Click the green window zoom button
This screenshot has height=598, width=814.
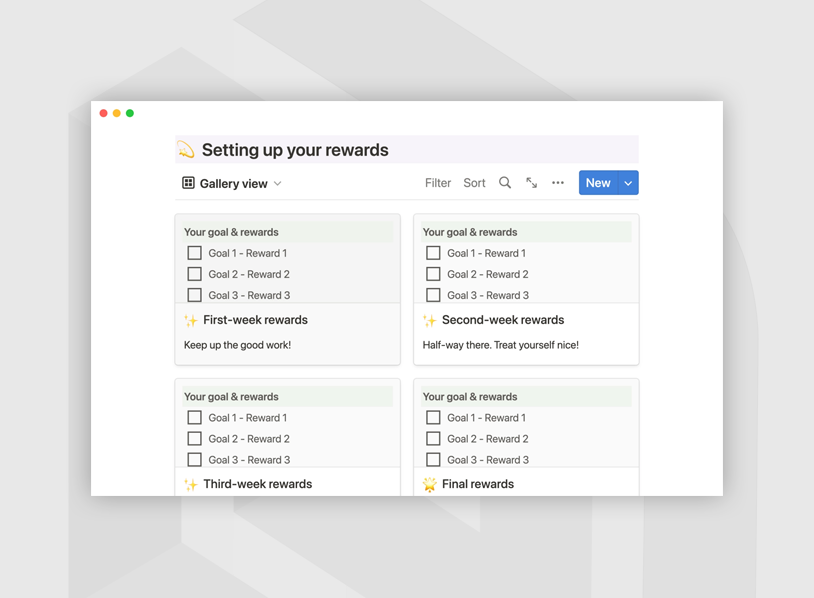[130, 113]
